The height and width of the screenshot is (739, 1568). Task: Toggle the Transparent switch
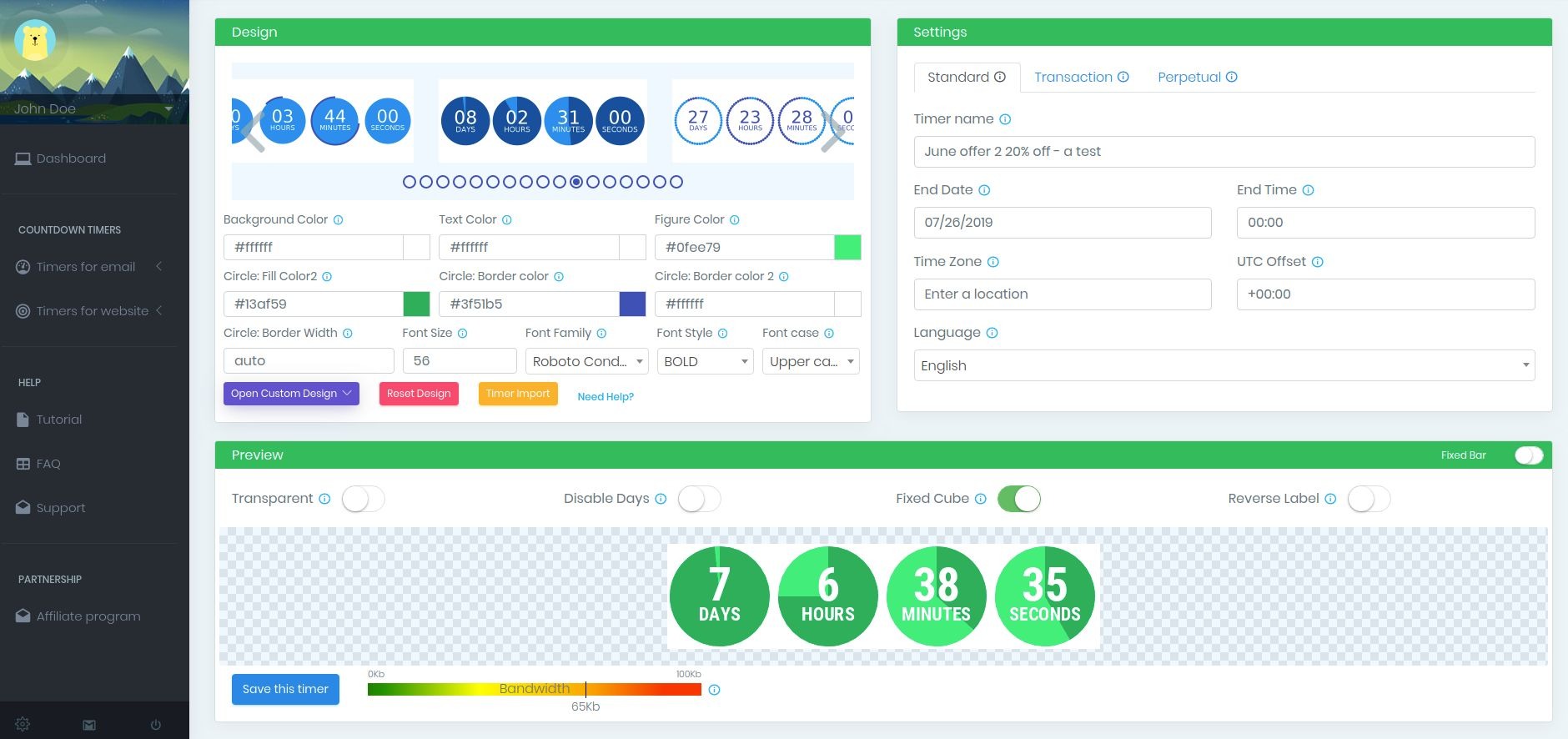pyautogui.click(x=363, y=499)
